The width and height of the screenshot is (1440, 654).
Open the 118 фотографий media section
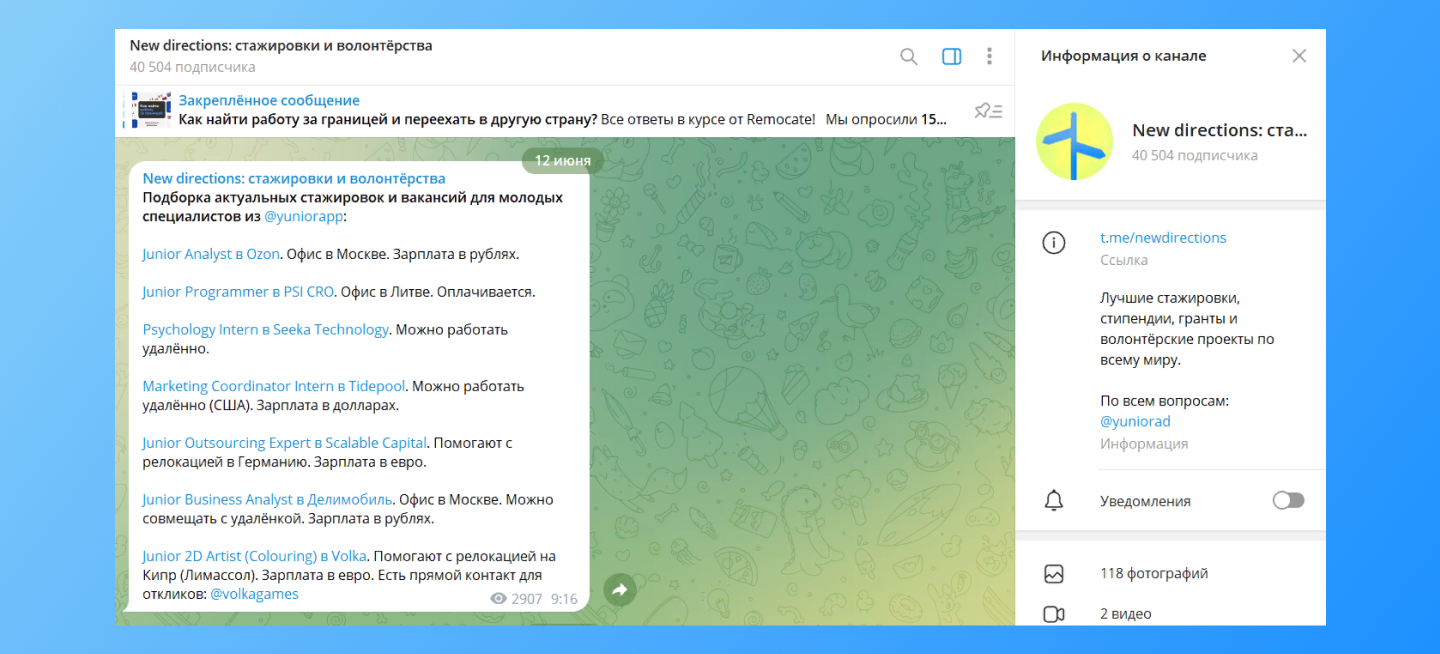click(x=1154, y=573)
